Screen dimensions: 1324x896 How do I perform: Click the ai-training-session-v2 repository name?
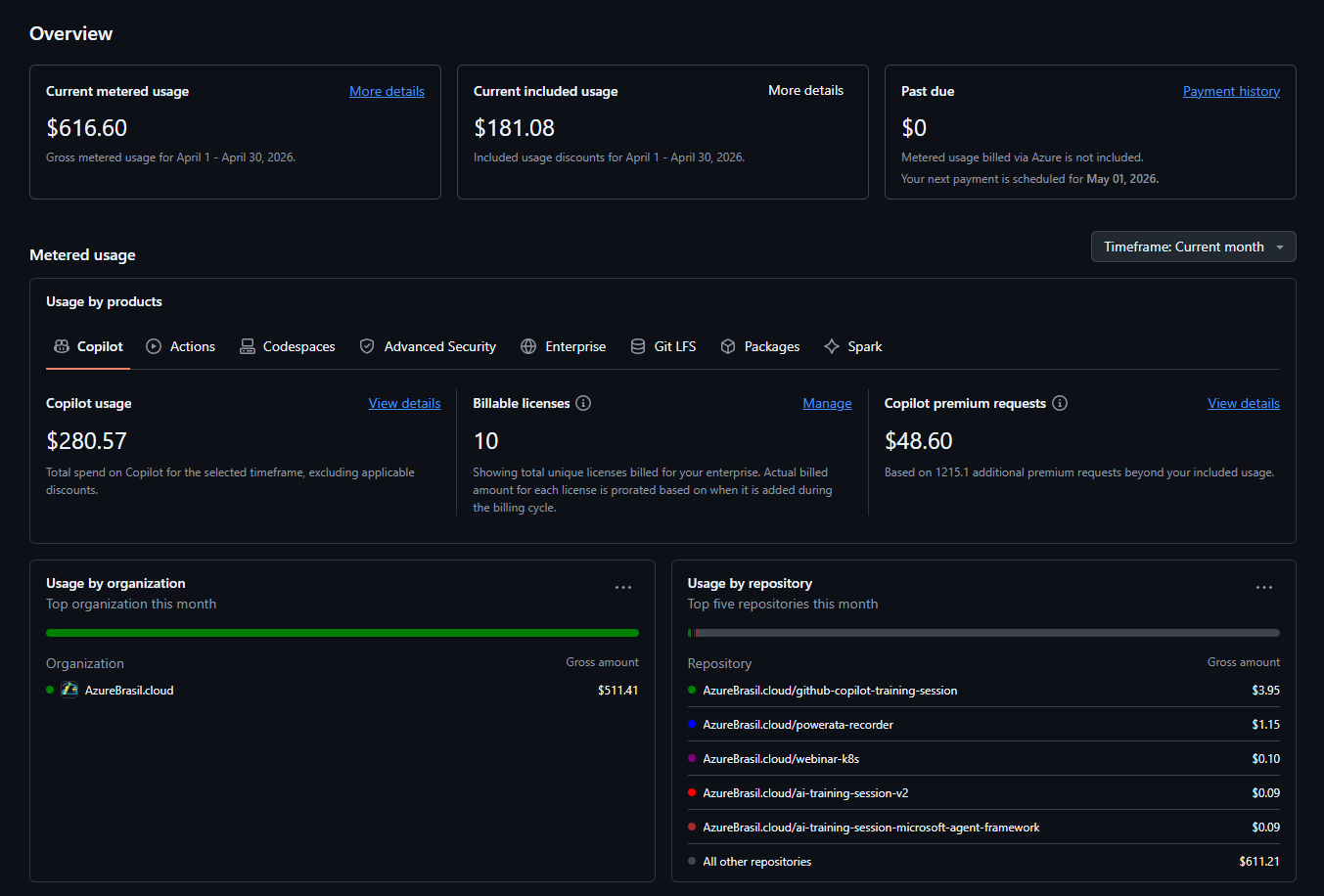point(805,793)
